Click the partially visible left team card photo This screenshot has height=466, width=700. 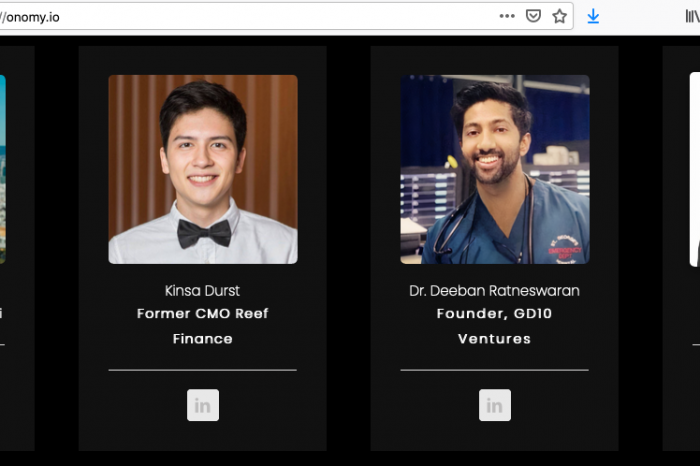tap(3, 169)
